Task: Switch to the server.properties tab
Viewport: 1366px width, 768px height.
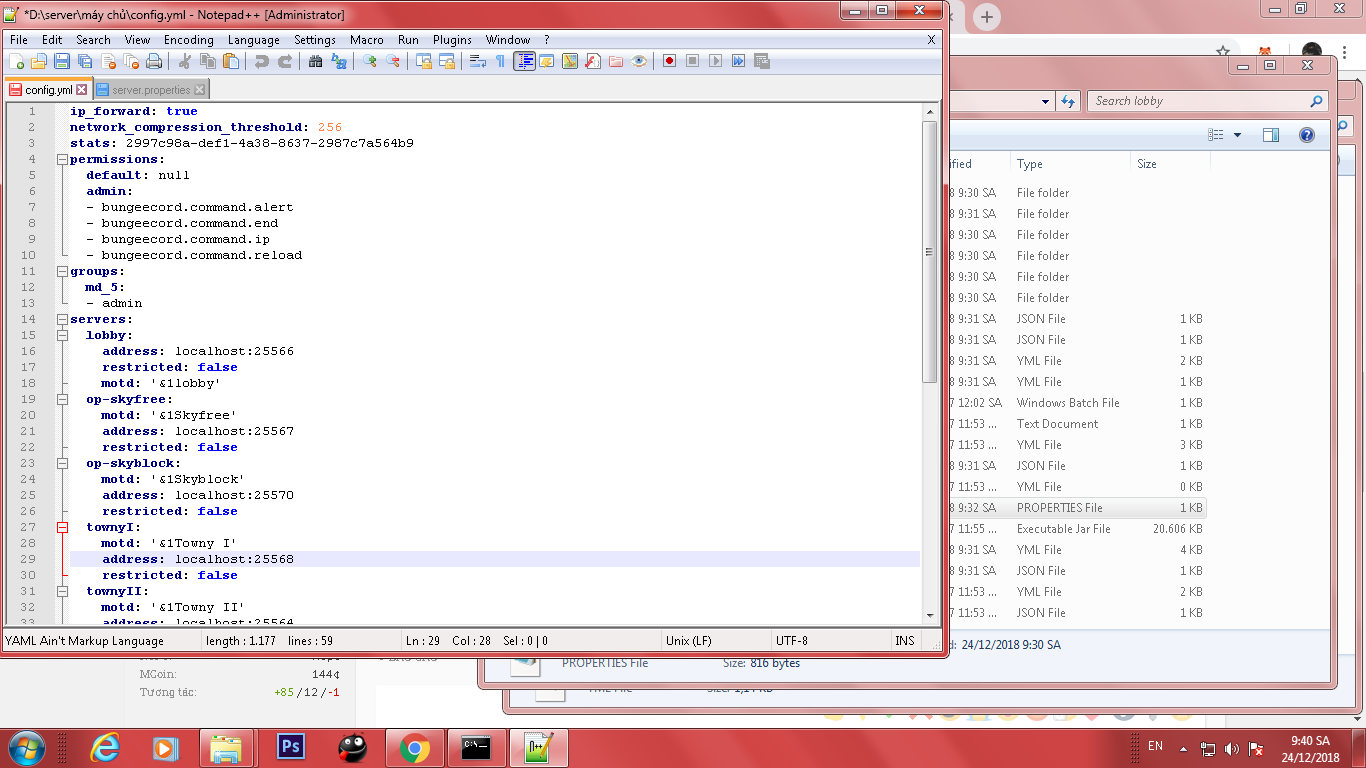Action: pyautogui.click(x=150, y=90)
